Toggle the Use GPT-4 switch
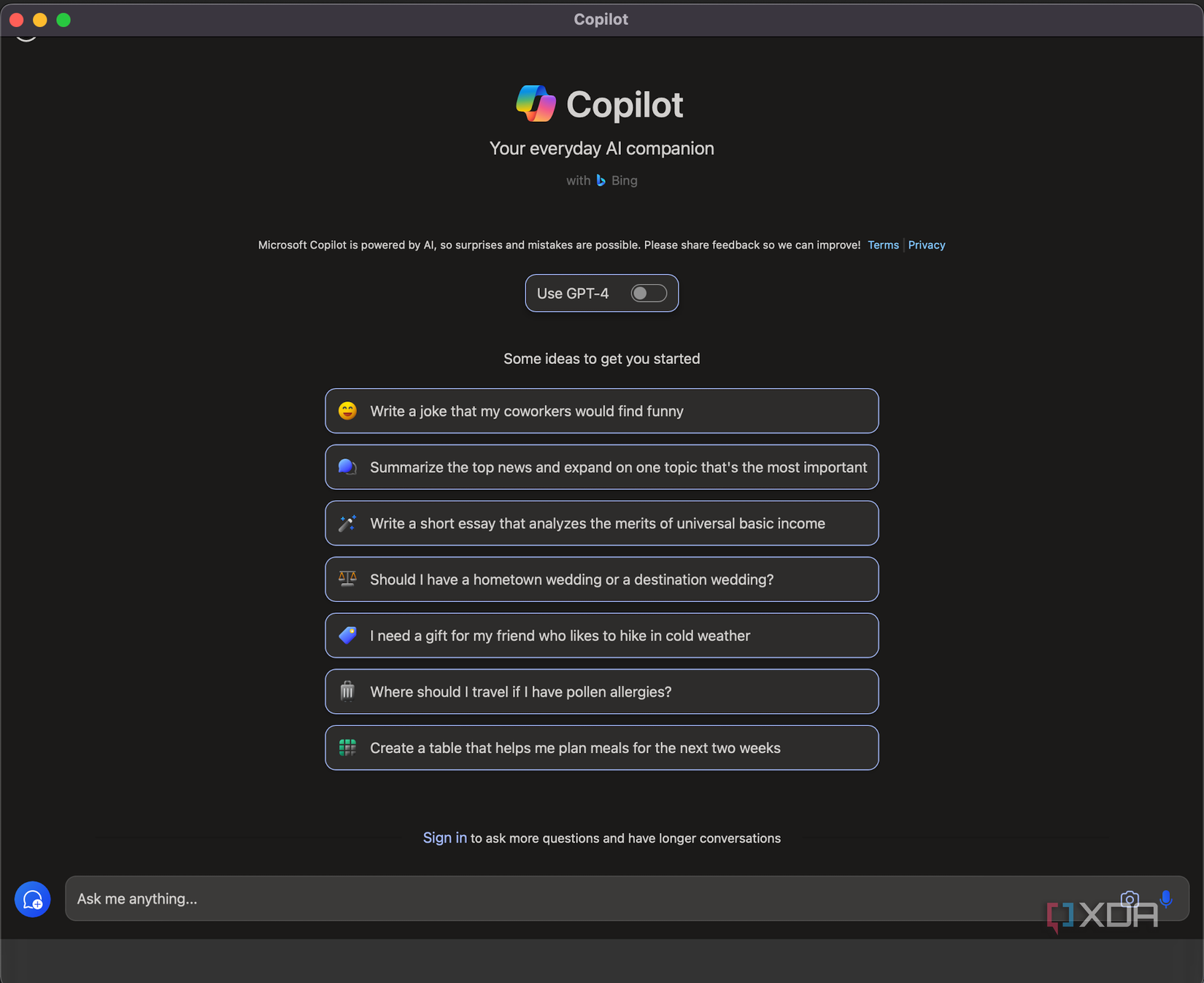Viewport: 1204px width, 983px height. (649, 293)
